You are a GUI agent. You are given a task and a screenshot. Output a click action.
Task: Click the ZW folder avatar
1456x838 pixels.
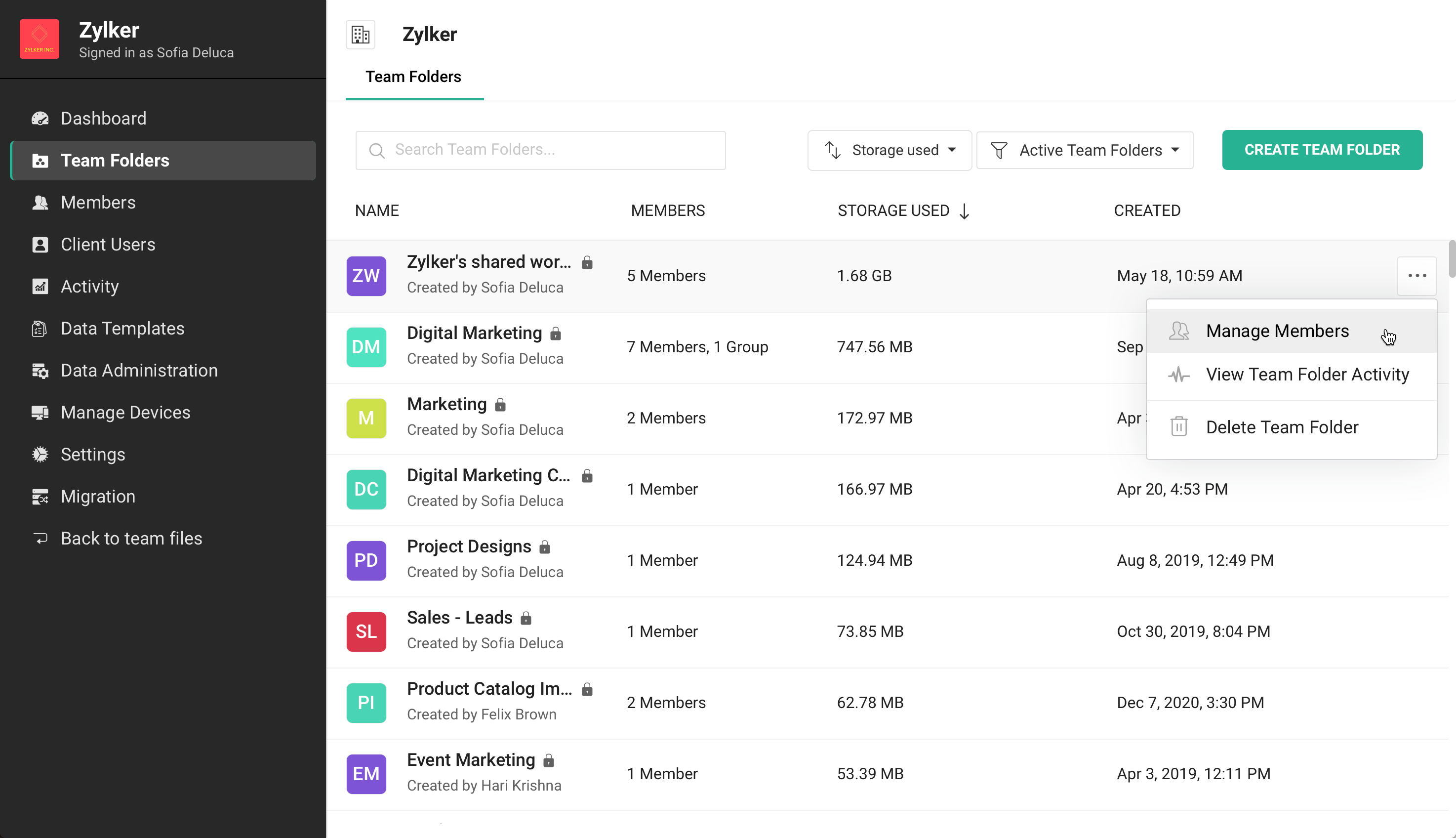[366, 276]
